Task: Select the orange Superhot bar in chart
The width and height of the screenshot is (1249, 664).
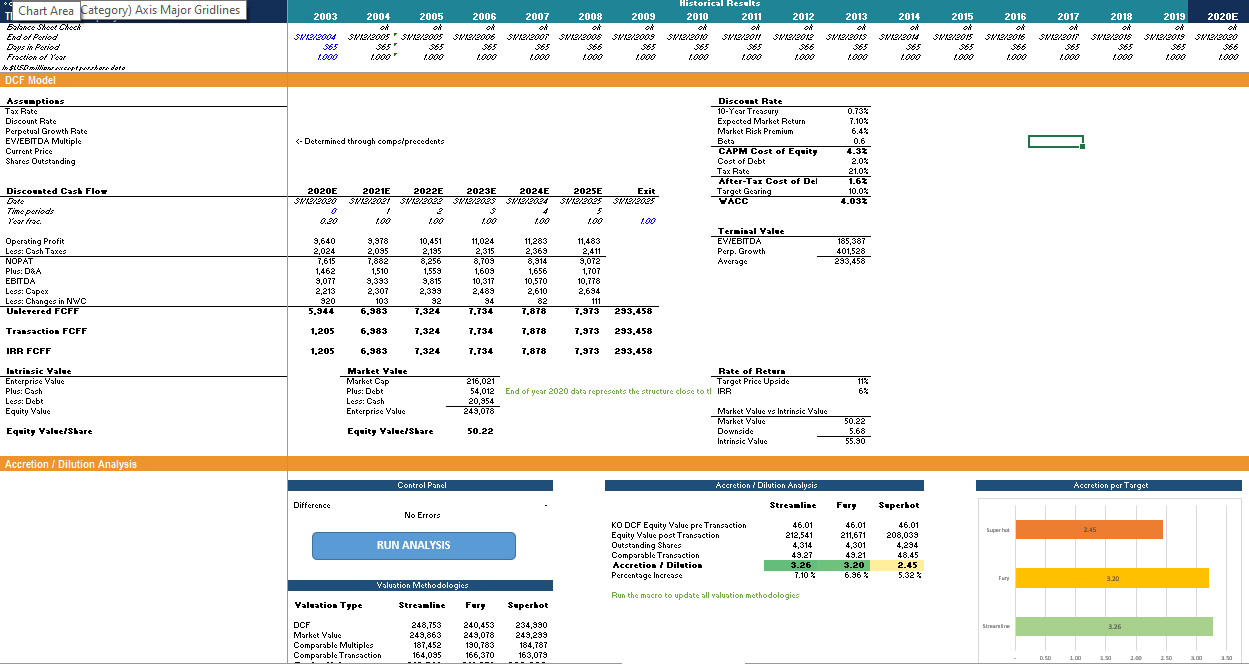Action: point(1088,530)
